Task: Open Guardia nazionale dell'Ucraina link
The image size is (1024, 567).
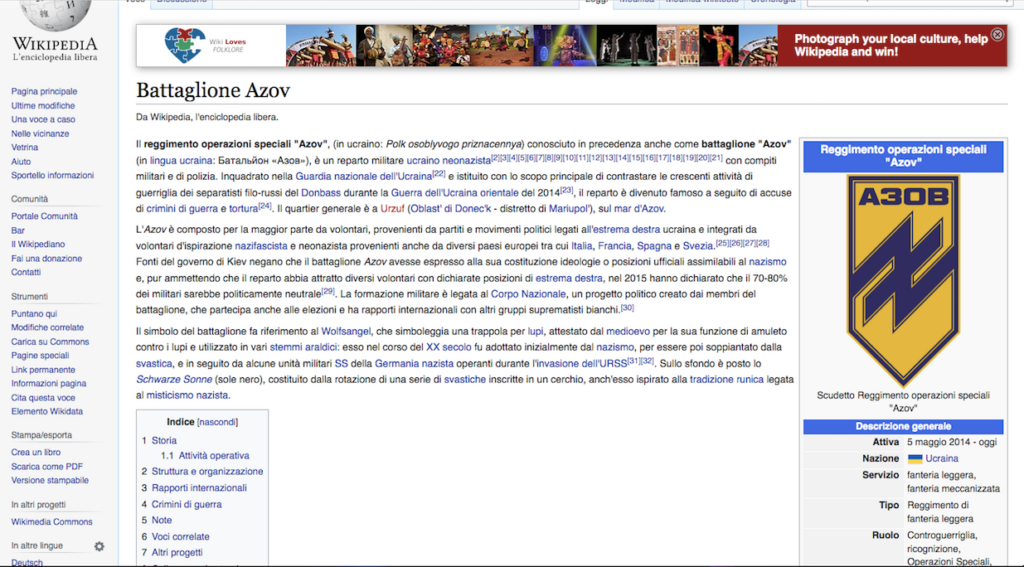Action: [363, 176]
